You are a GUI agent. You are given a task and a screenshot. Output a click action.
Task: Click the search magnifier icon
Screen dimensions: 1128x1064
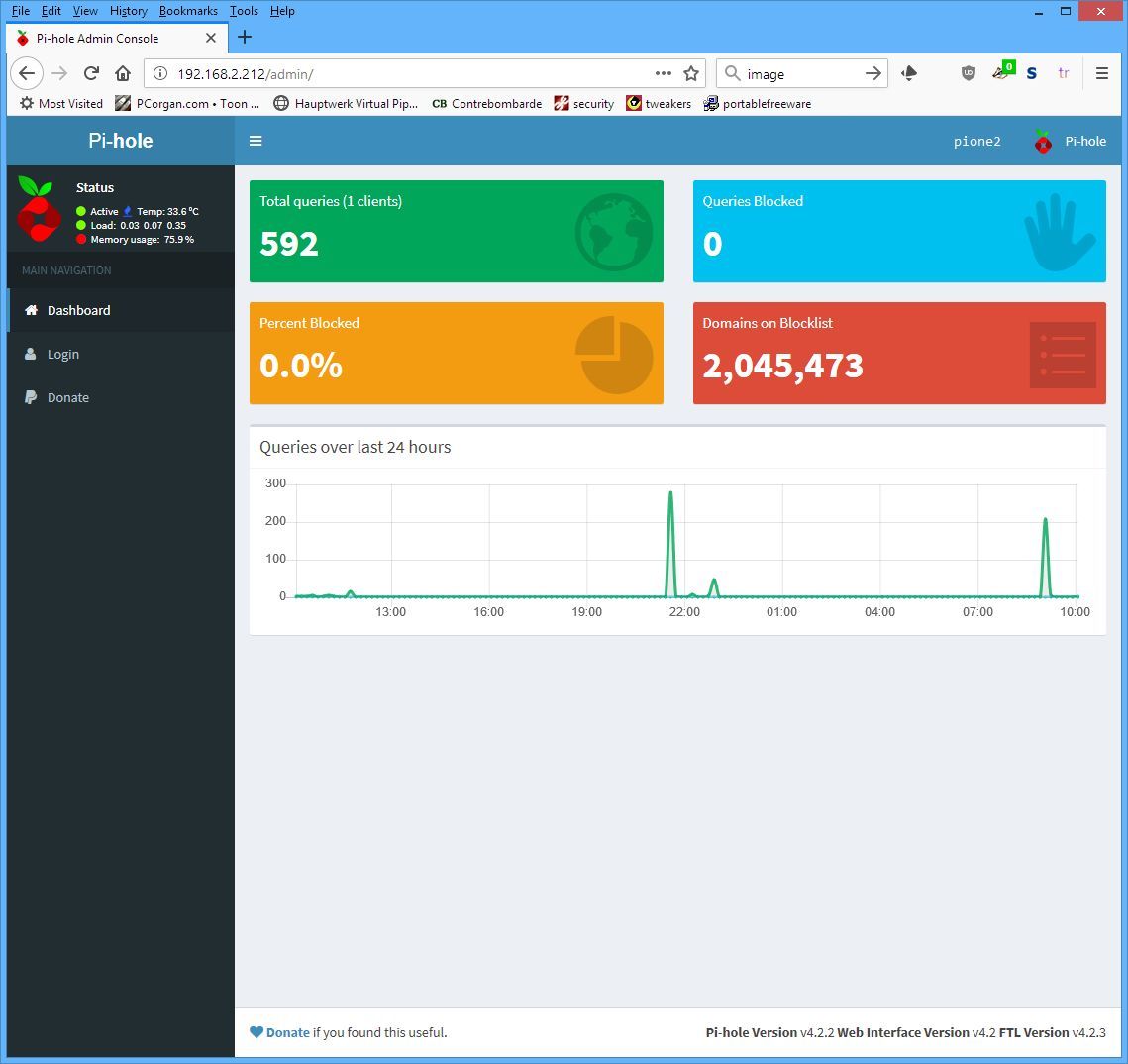point(732,73)
